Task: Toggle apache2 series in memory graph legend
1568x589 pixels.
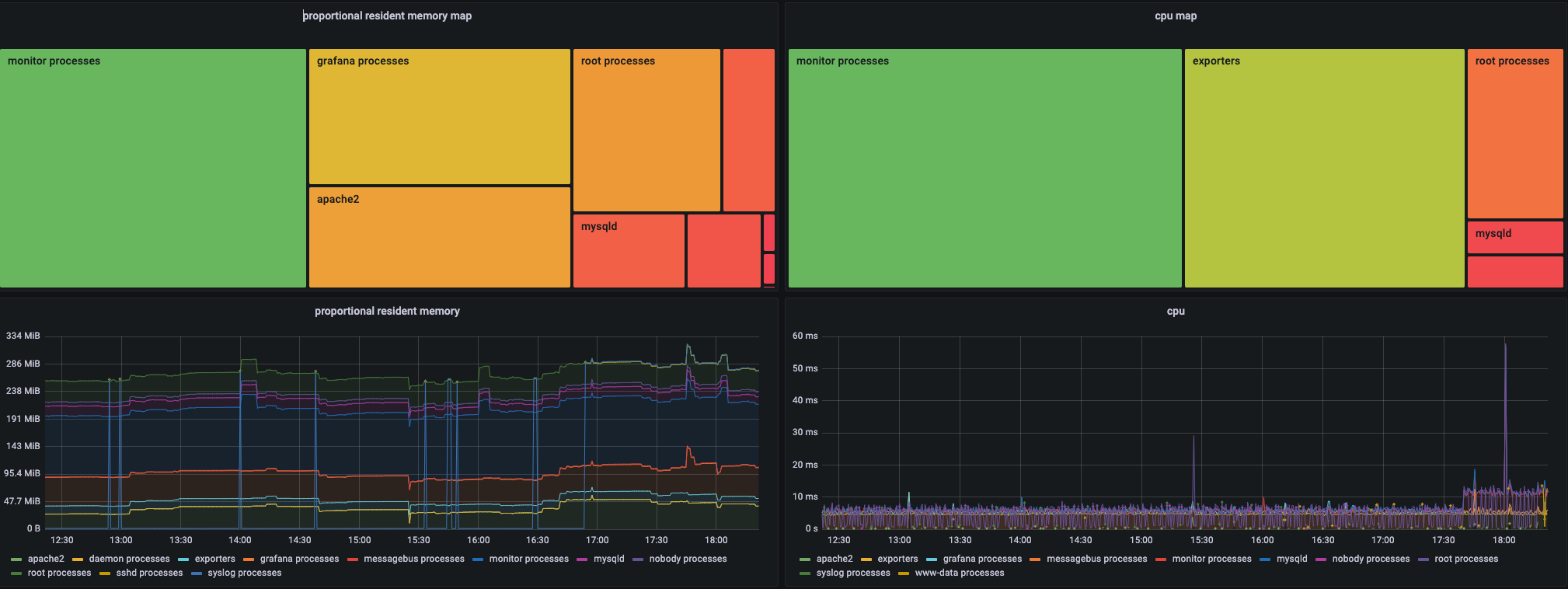Action: [x=46, y=559]
